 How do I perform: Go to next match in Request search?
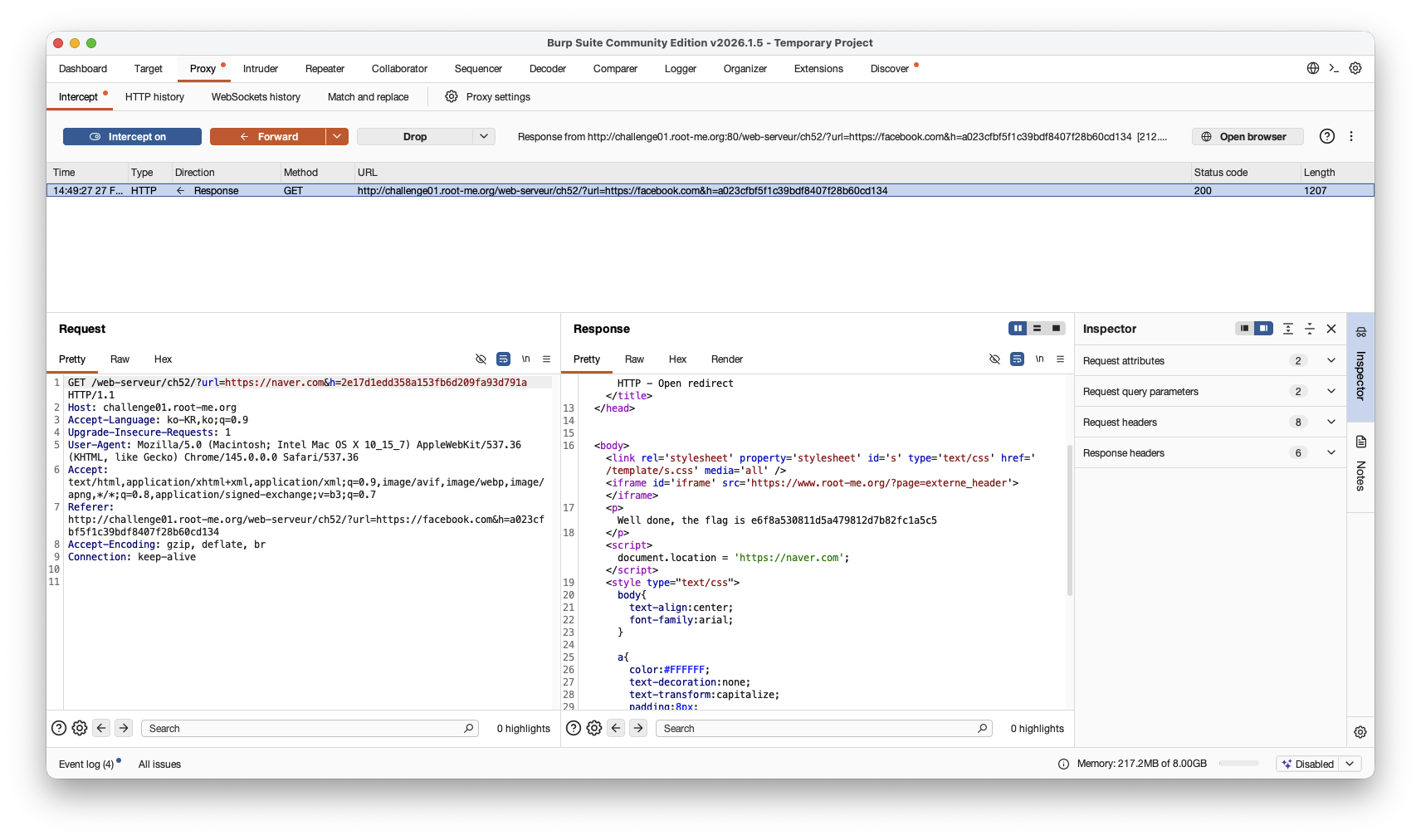coord(124,728)
